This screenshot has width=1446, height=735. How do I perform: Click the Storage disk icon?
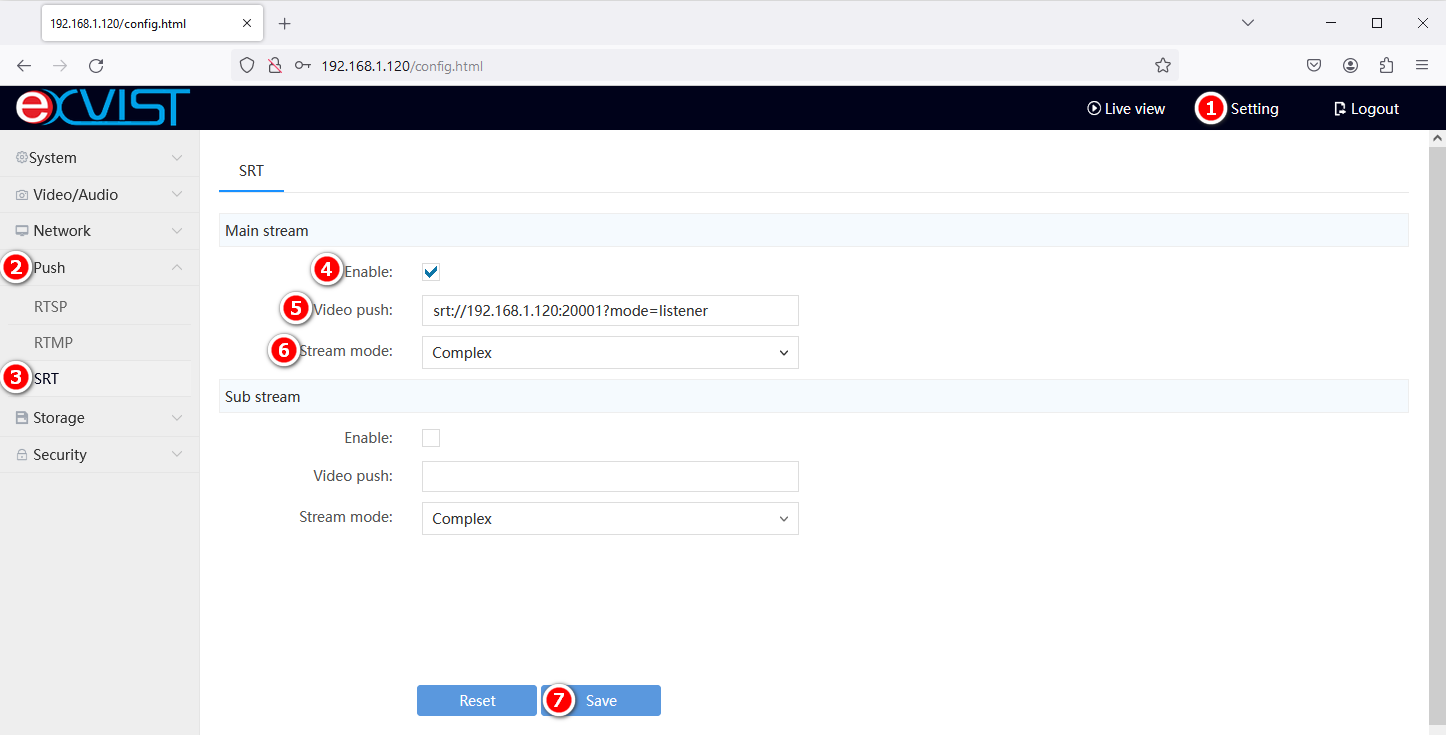pyautogui.click(x=22, y=418)
